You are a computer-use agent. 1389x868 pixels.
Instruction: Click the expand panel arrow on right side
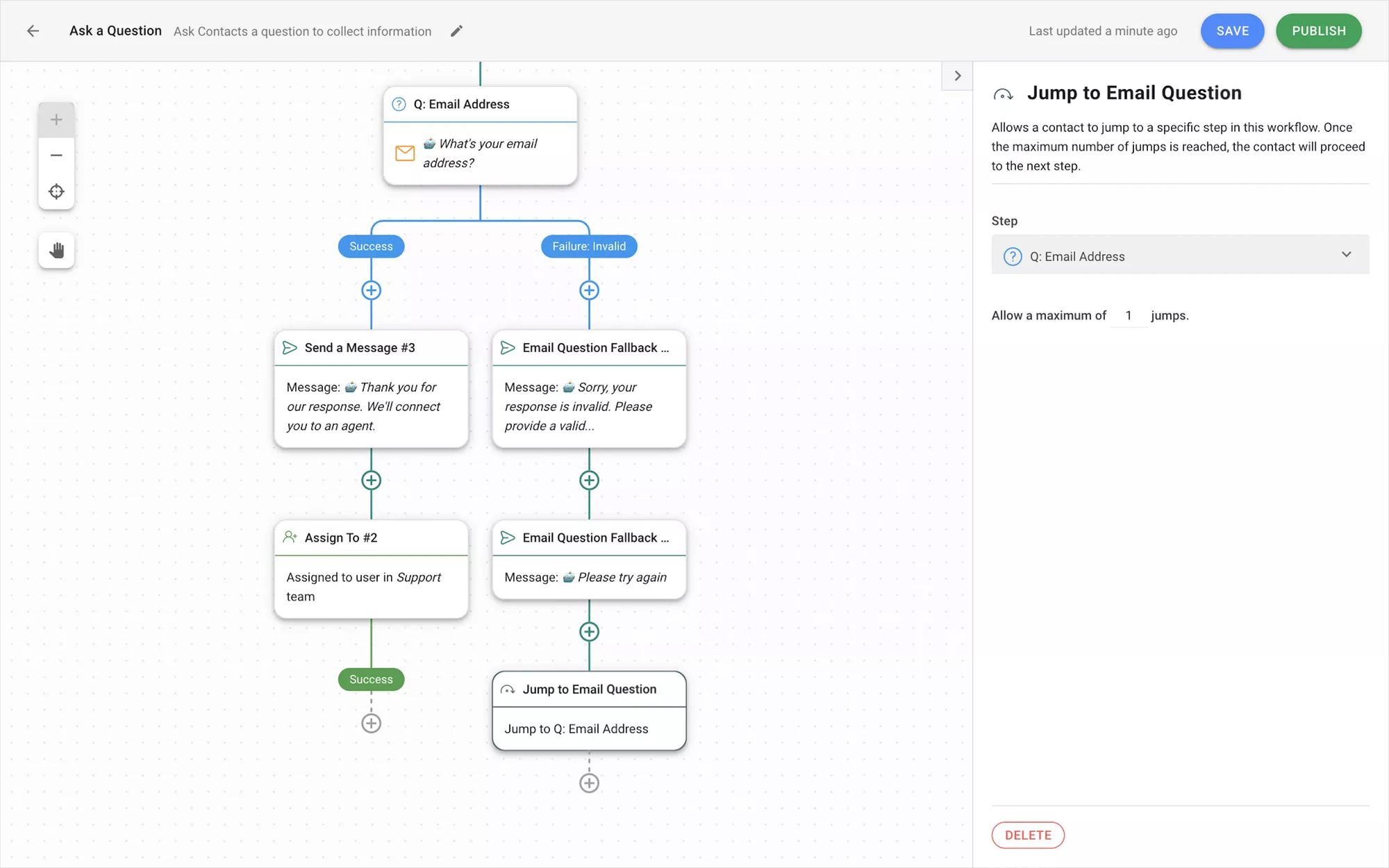pyautogui.click(x=958, y=76)
